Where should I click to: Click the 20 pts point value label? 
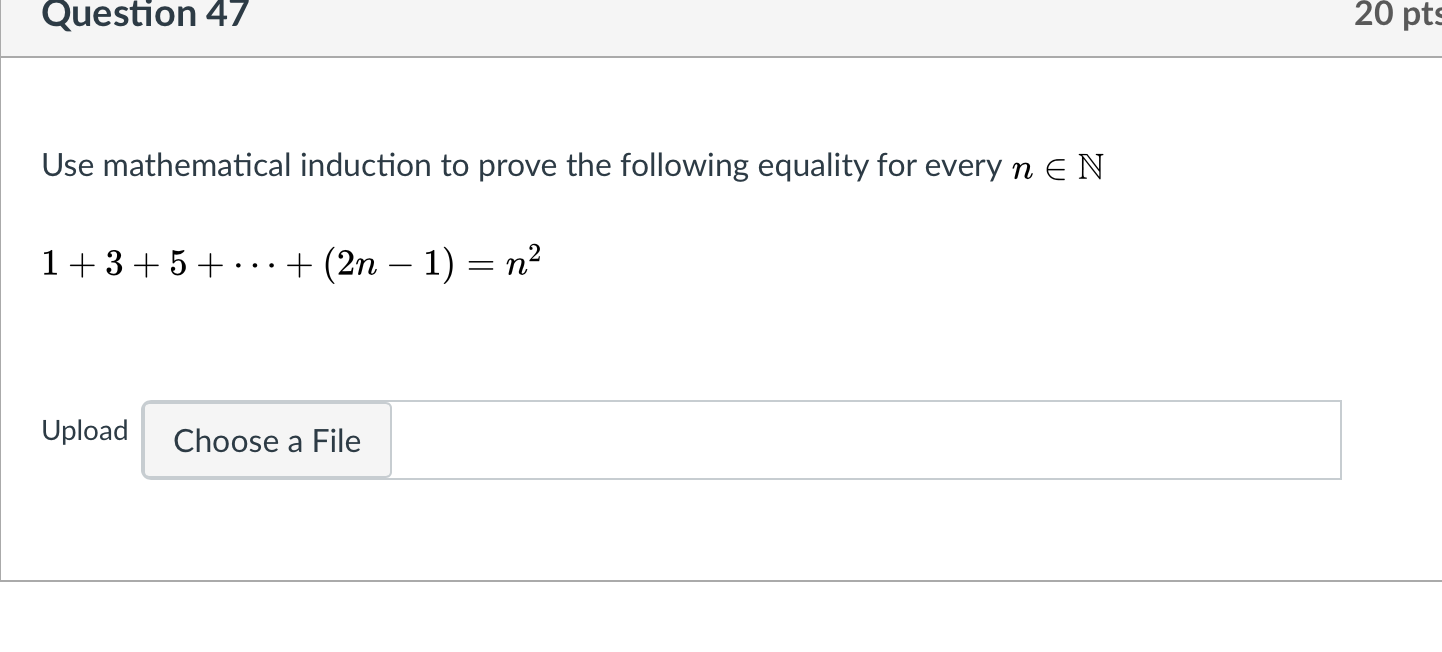(x=1399, y=15)
